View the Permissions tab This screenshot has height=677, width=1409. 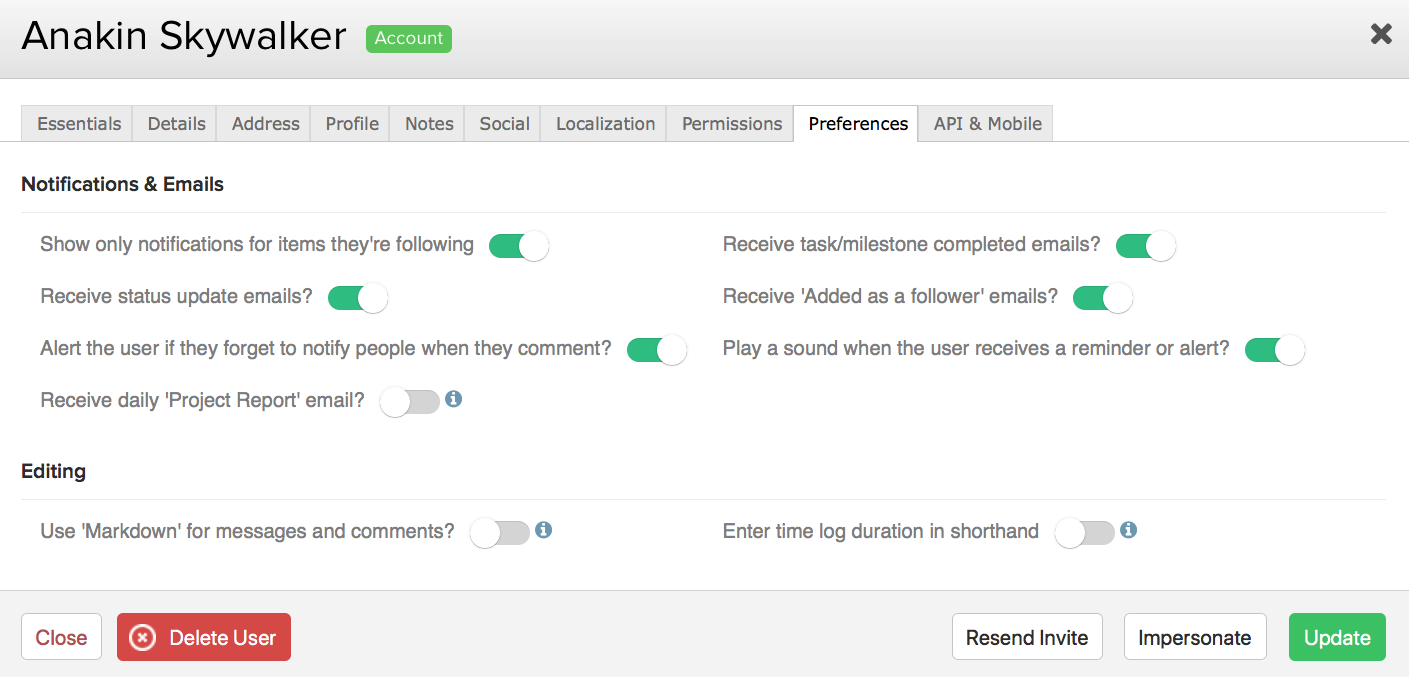tap(732, 124)
